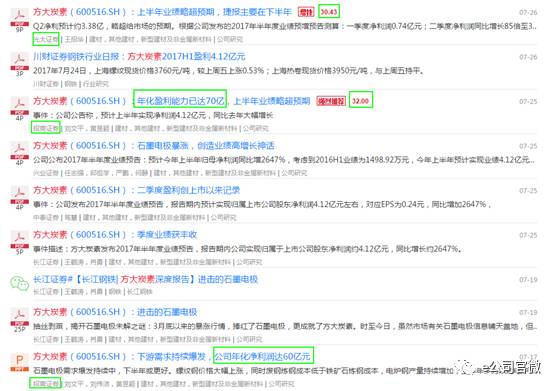Select broker 中泰证券 under 二季度盈利 report
558x391 pixels.
tap(46, 217)
